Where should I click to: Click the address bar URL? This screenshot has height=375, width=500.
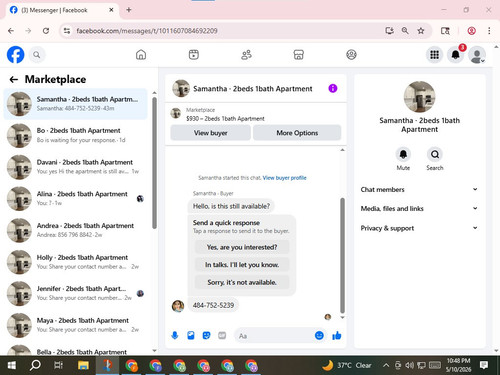147,31
